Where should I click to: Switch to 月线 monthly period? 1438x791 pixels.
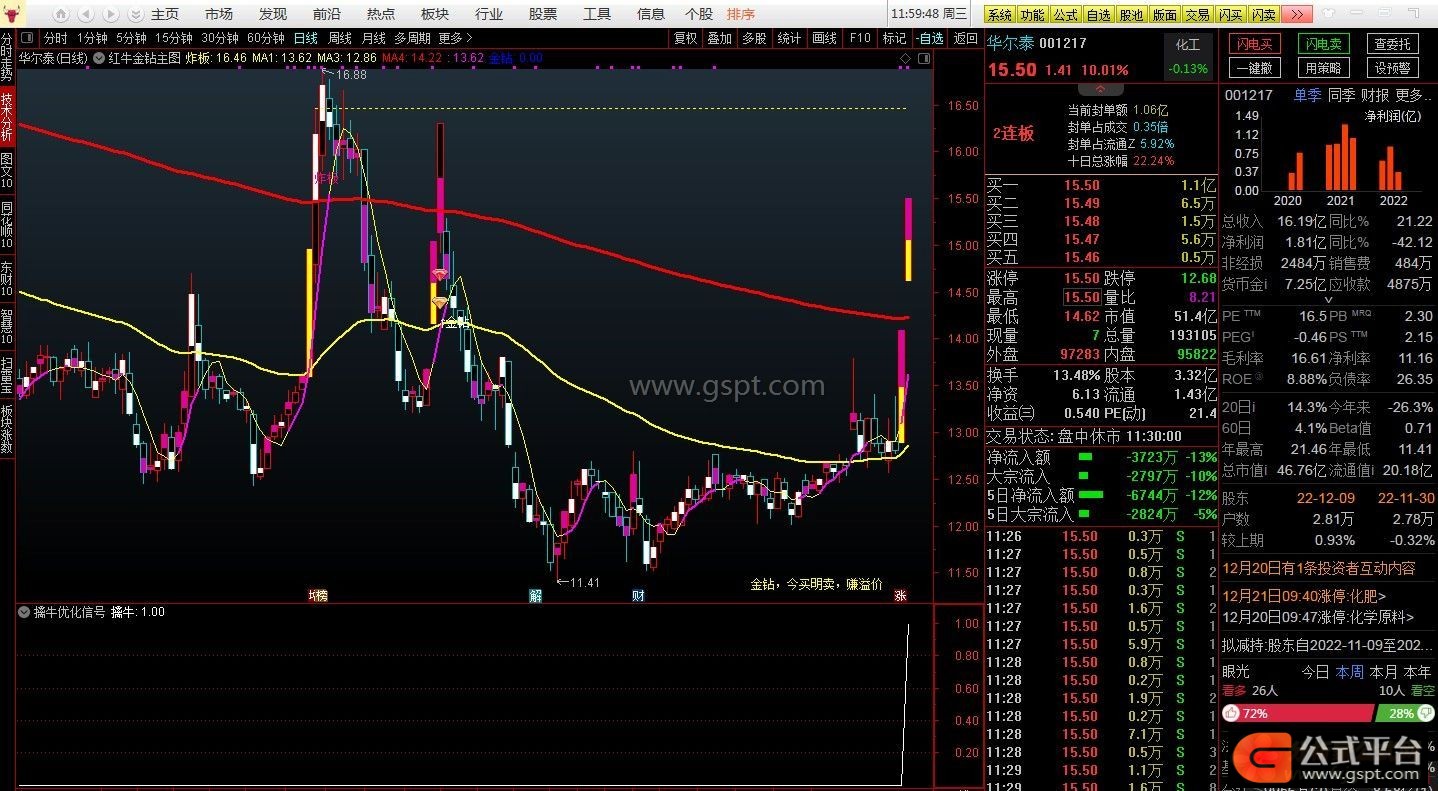(373, 38)
